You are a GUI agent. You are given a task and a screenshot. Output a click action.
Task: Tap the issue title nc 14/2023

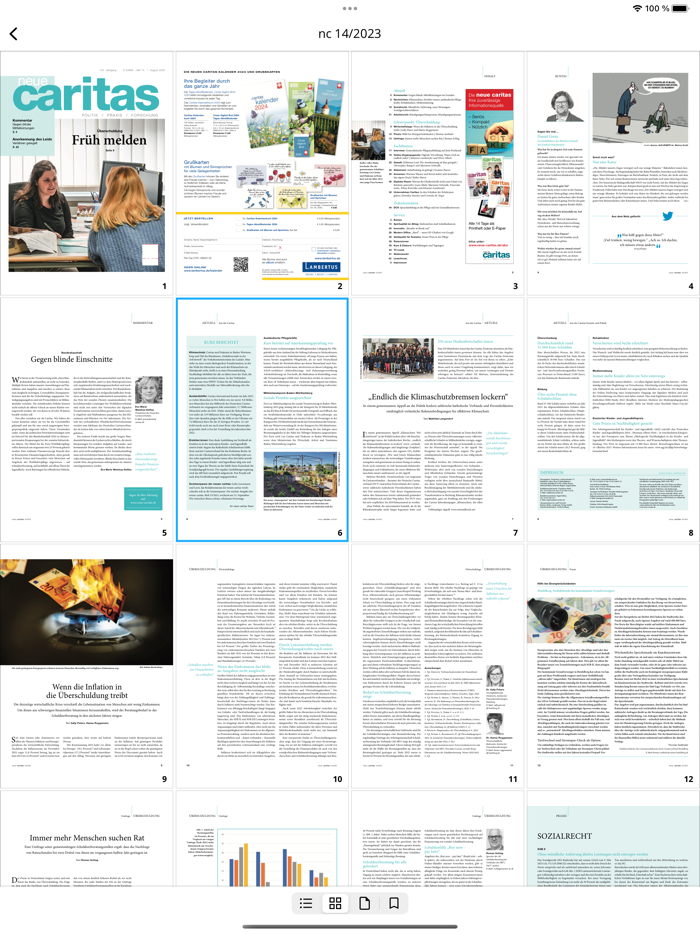click(350, 34)
